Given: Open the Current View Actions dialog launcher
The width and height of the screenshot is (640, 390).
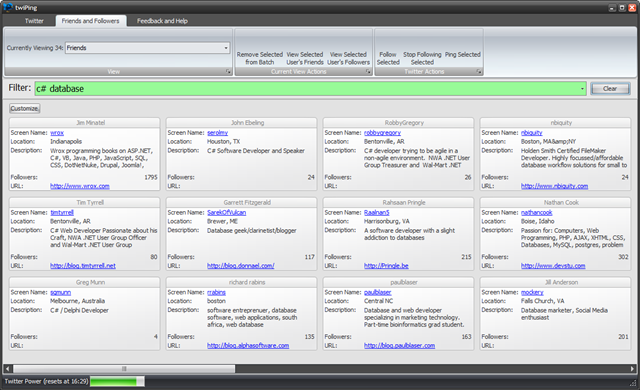Looking at the screenshot, I should point(368,72).
